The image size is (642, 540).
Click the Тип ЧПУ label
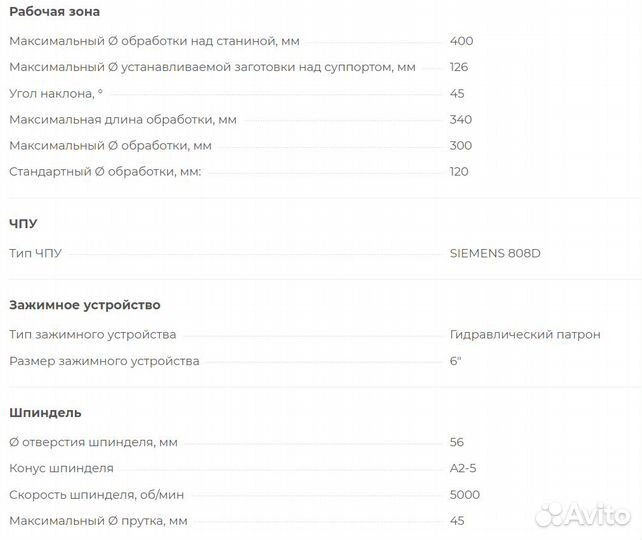(35, 253)
